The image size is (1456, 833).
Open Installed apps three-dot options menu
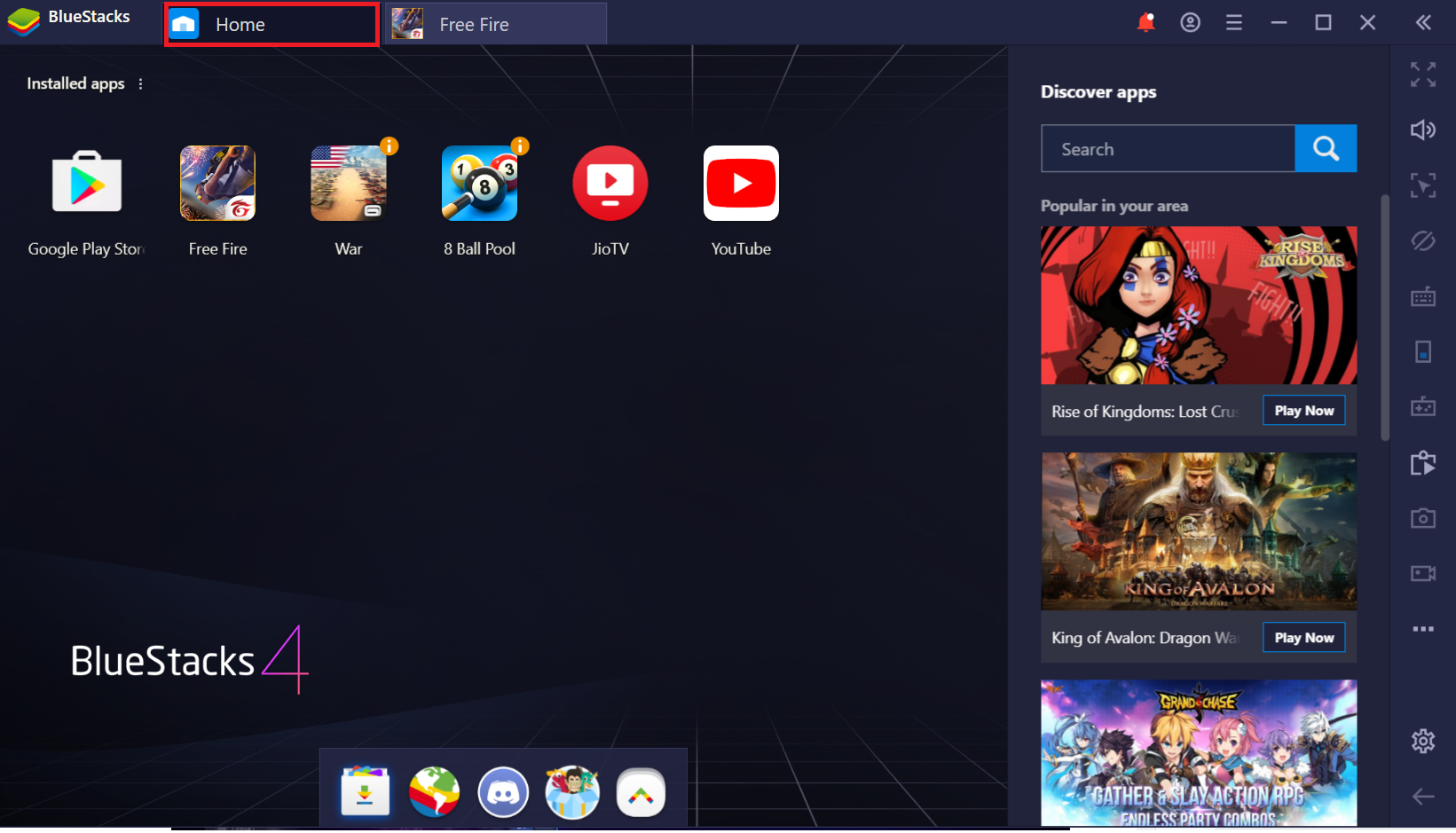140,83
